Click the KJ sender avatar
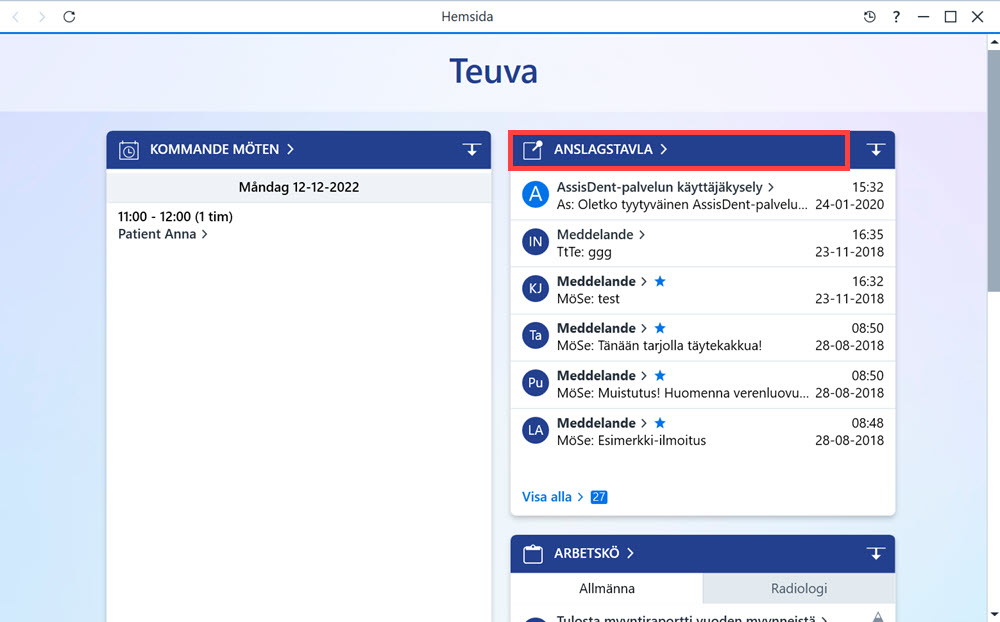Viewport: 1000px width, 622px height. [535, 288]
